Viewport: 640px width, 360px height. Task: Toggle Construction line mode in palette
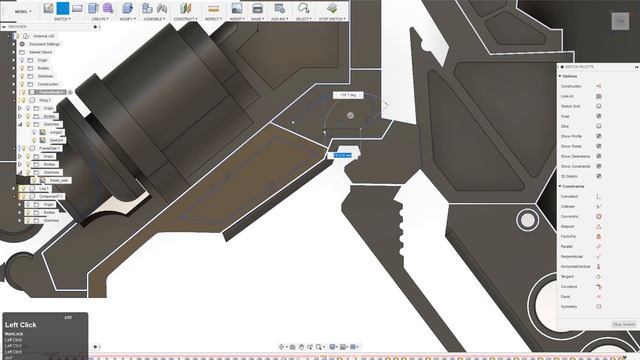(x=599, y=86)
